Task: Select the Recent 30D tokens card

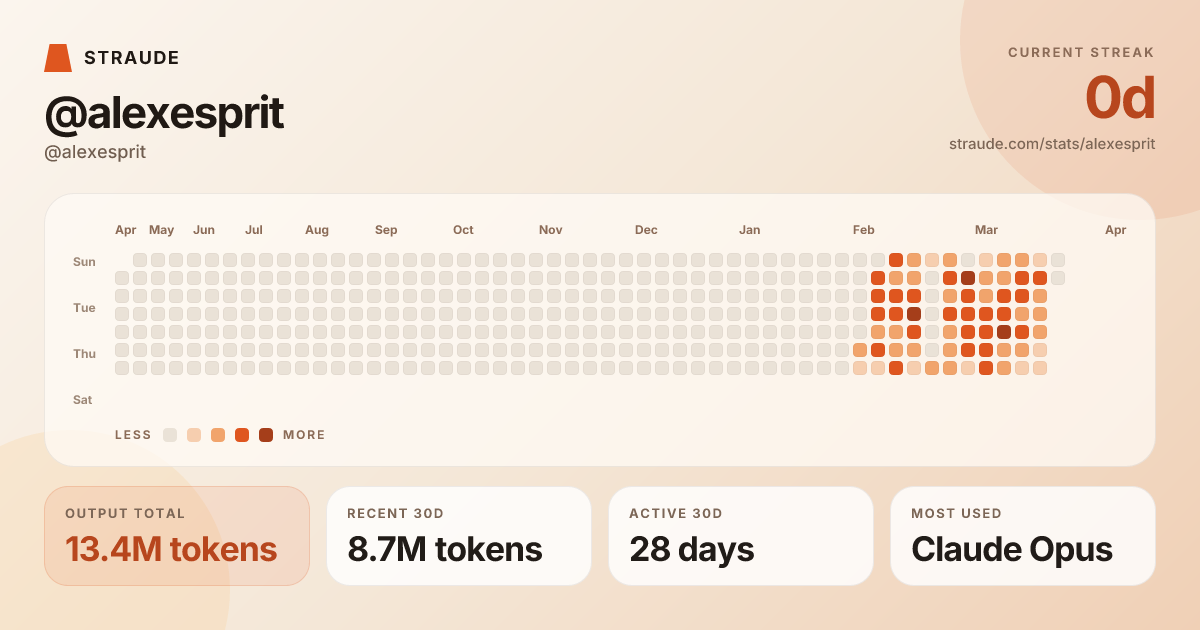Action: (x=459, y=536)
